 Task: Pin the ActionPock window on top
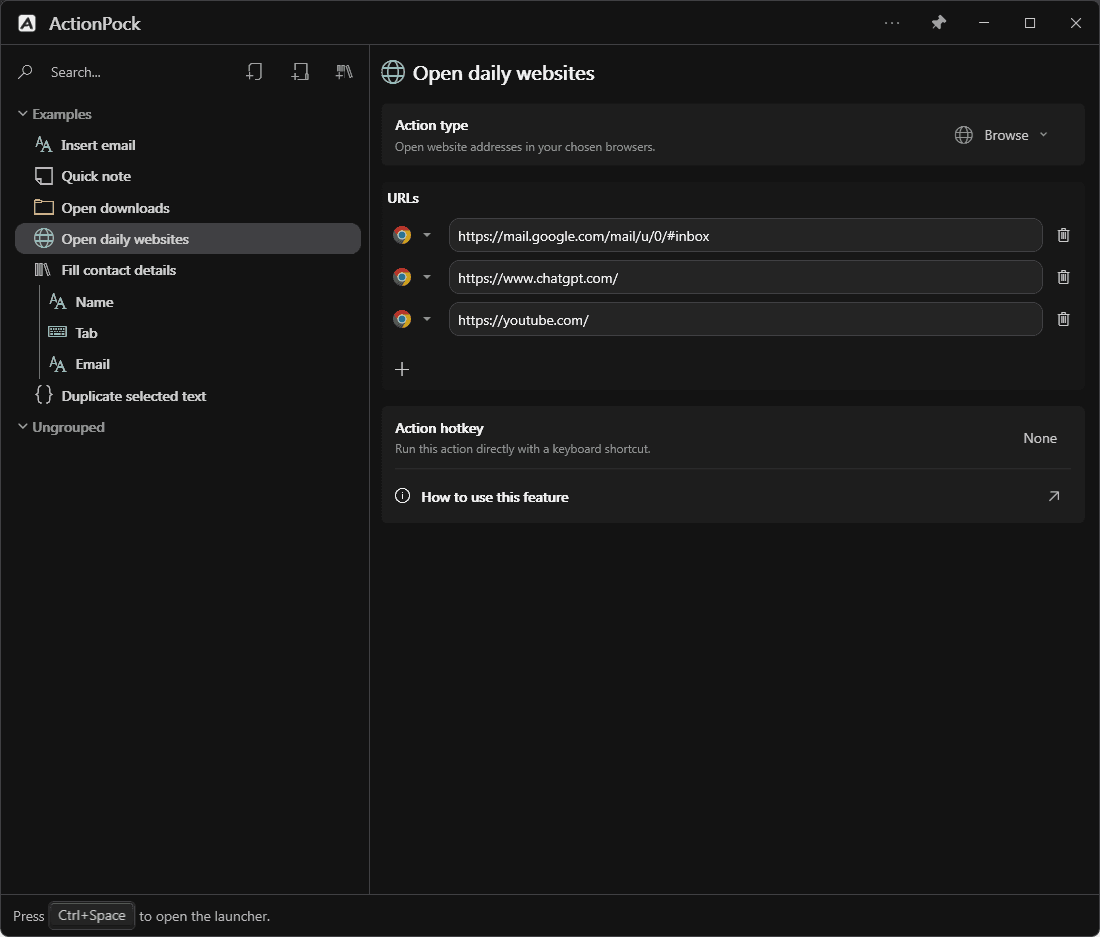[x=938, y=23]
